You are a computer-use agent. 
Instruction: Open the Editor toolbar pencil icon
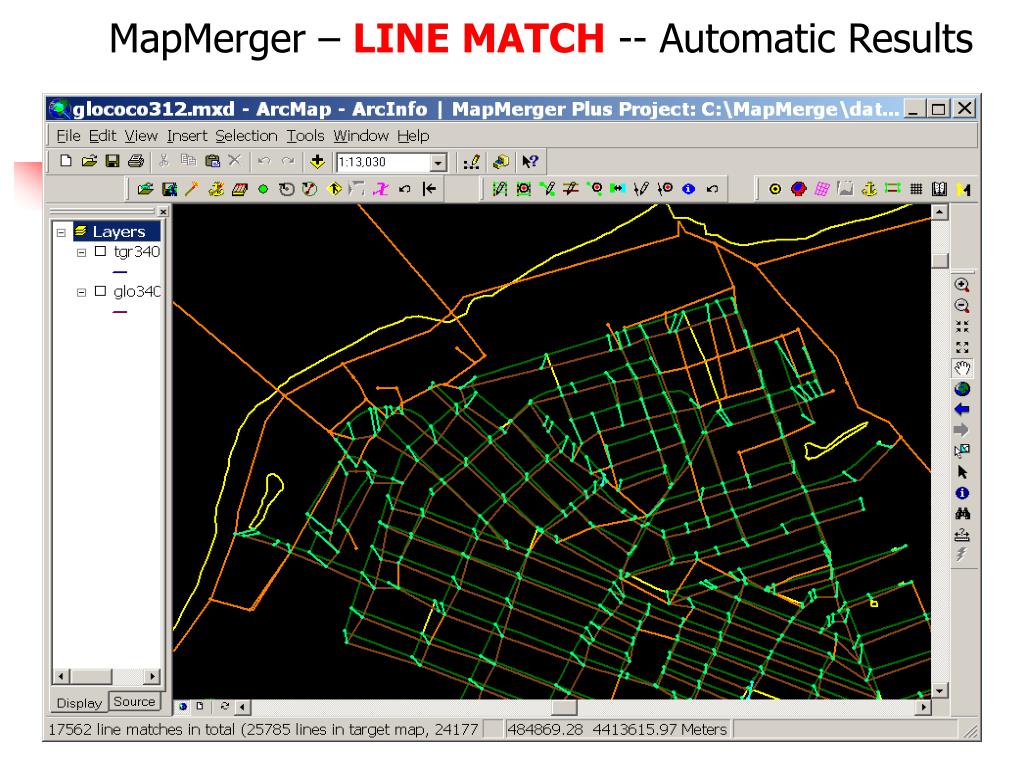coord(472,161)
